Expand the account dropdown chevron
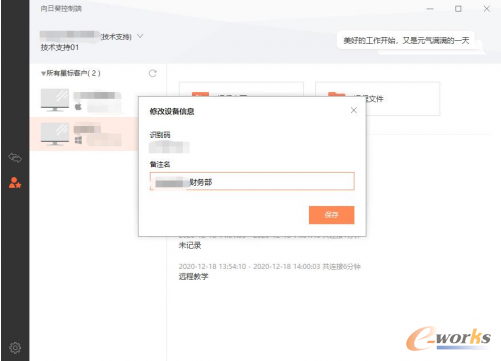 (x=140, y=36)
